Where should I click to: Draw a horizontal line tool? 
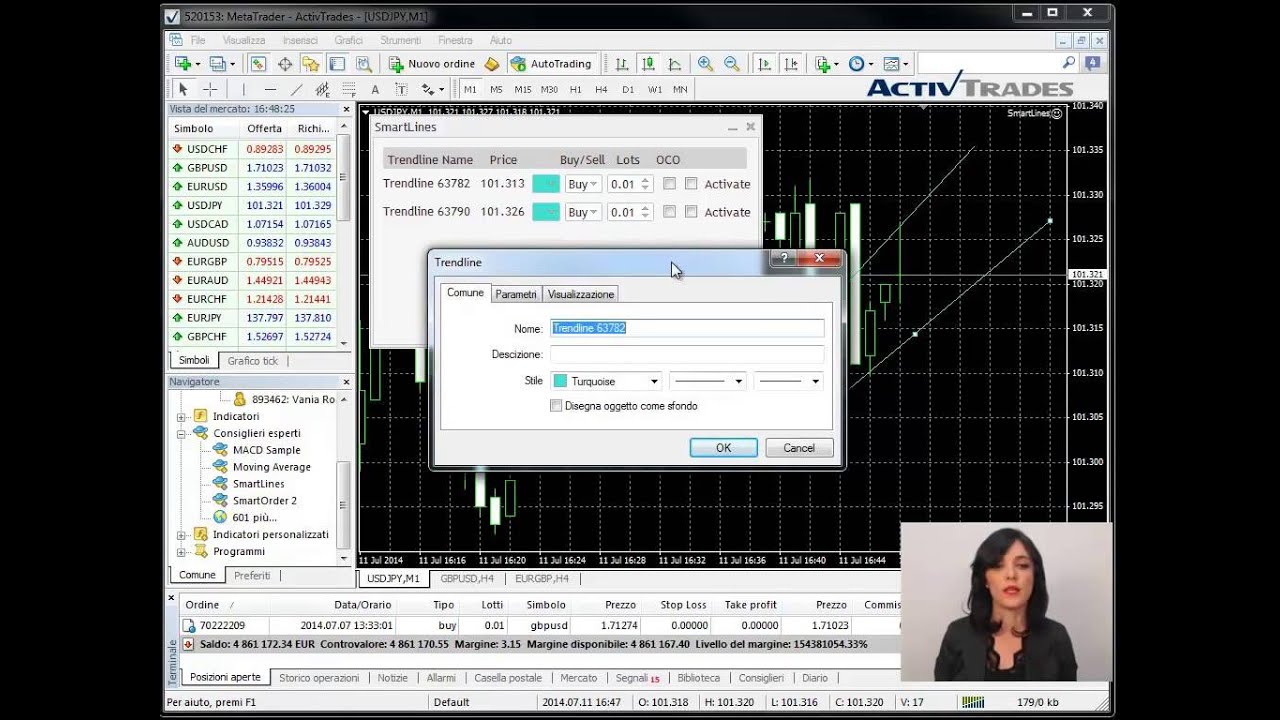[x=270, y=89]
